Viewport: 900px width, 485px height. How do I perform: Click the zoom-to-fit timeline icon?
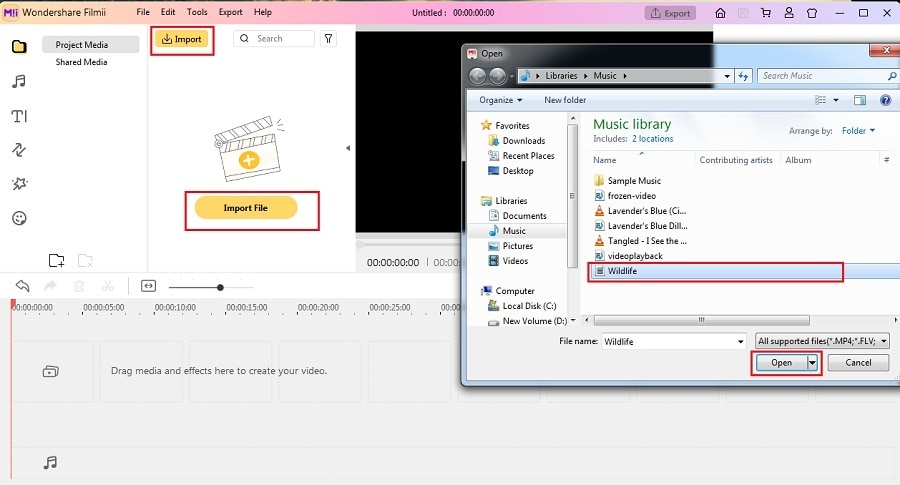[x=148, y=286]
